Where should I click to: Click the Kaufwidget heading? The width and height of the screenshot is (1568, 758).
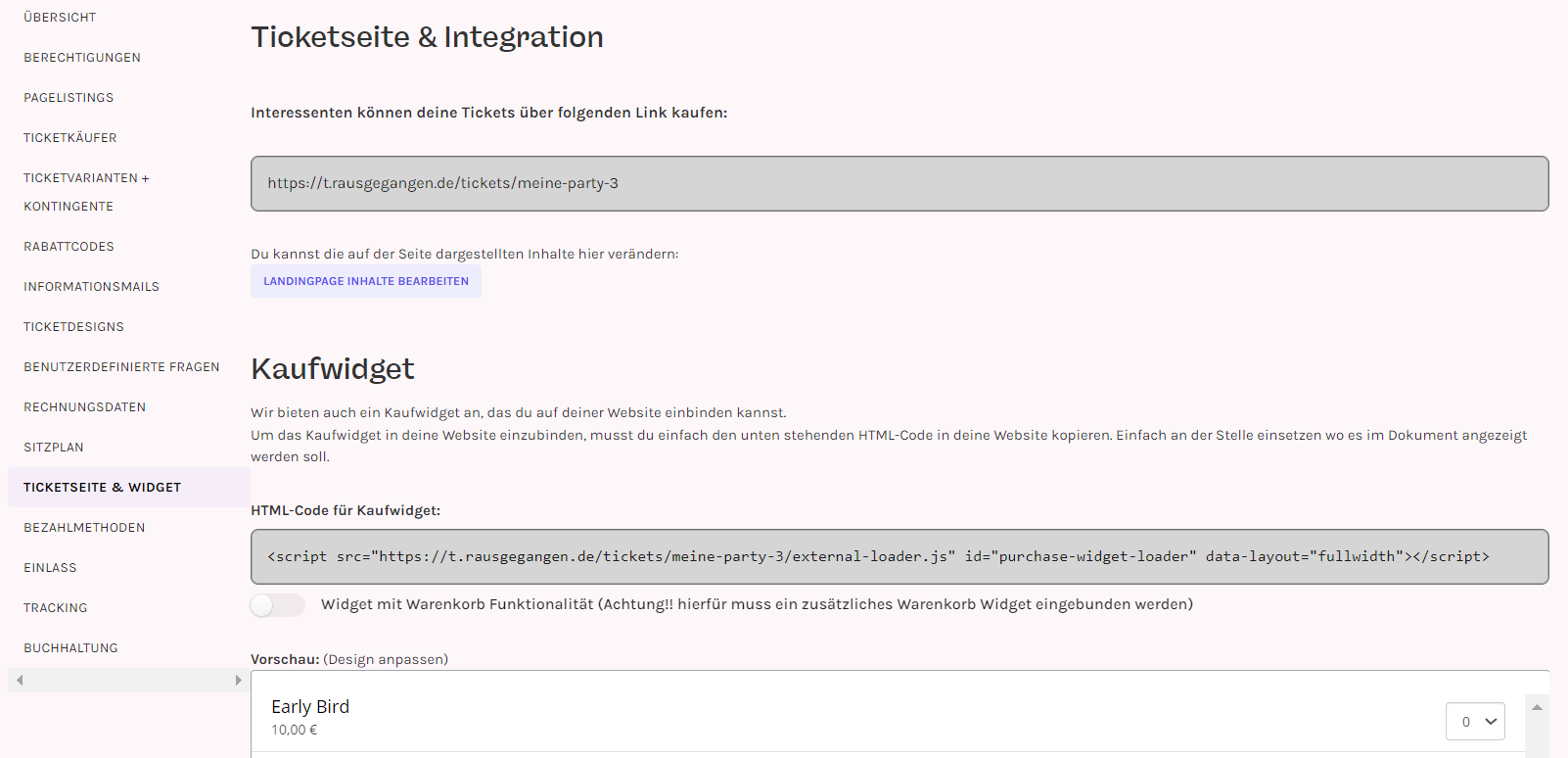coord(333,369)
